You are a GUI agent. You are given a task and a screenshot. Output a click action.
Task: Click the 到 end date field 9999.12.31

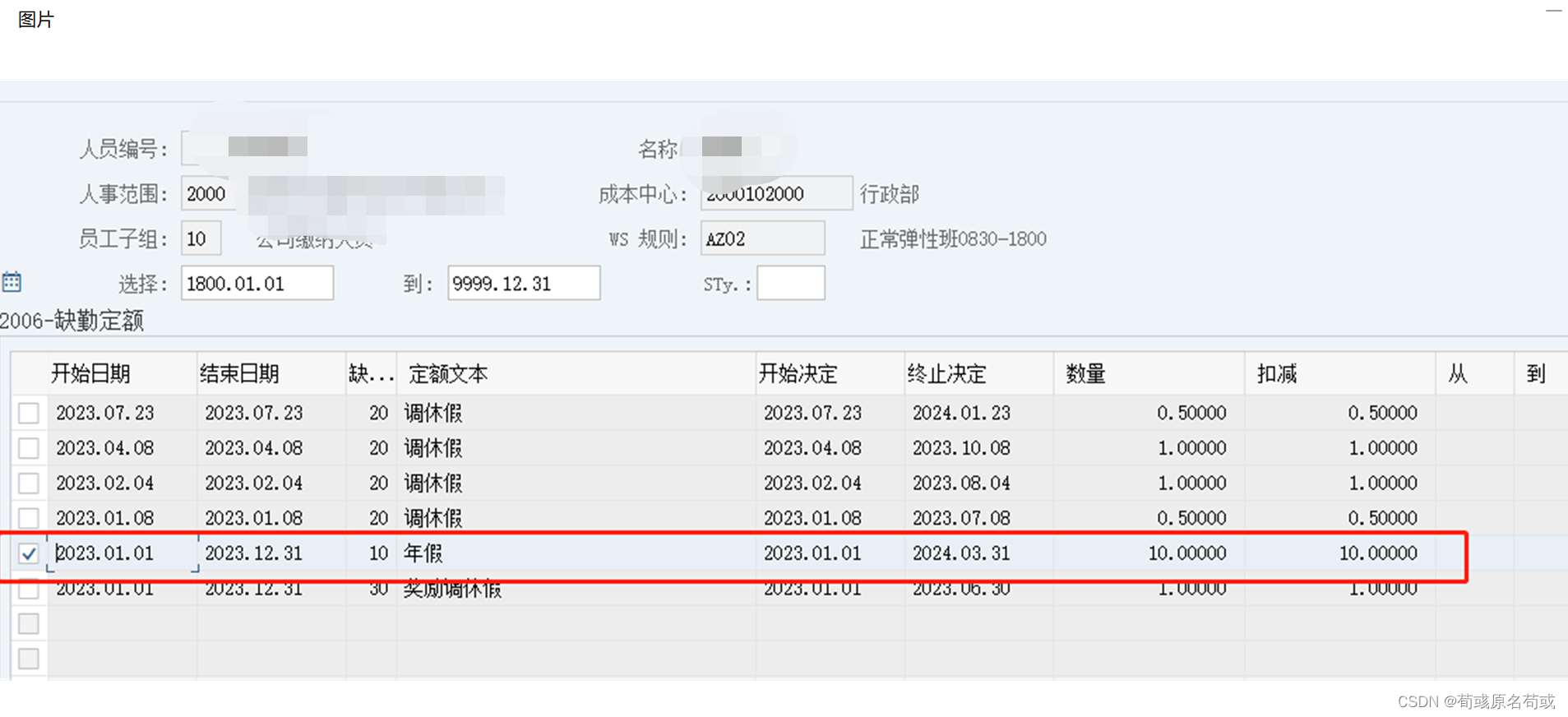pos(524,283)
